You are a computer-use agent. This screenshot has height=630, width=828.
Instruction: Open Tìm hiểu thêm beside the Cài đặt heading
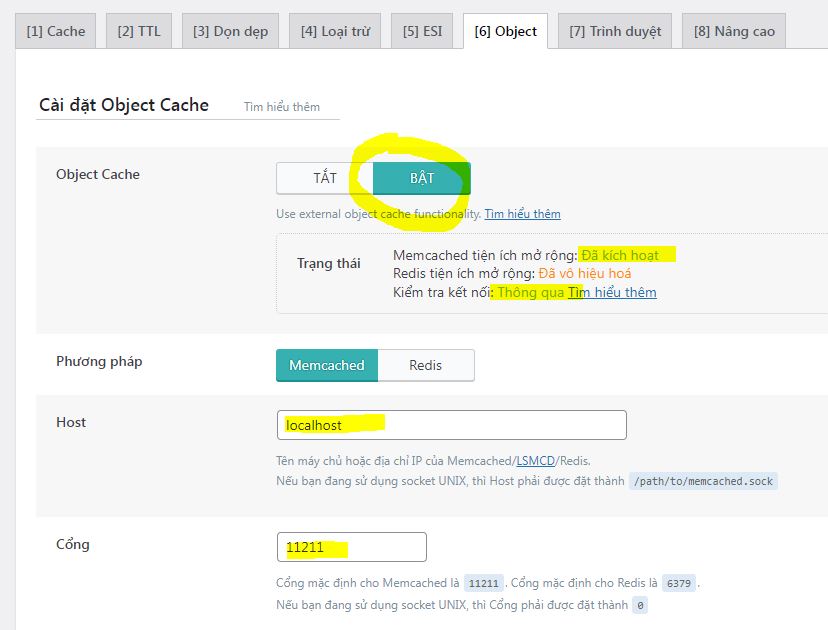click(x=282, y=107)
